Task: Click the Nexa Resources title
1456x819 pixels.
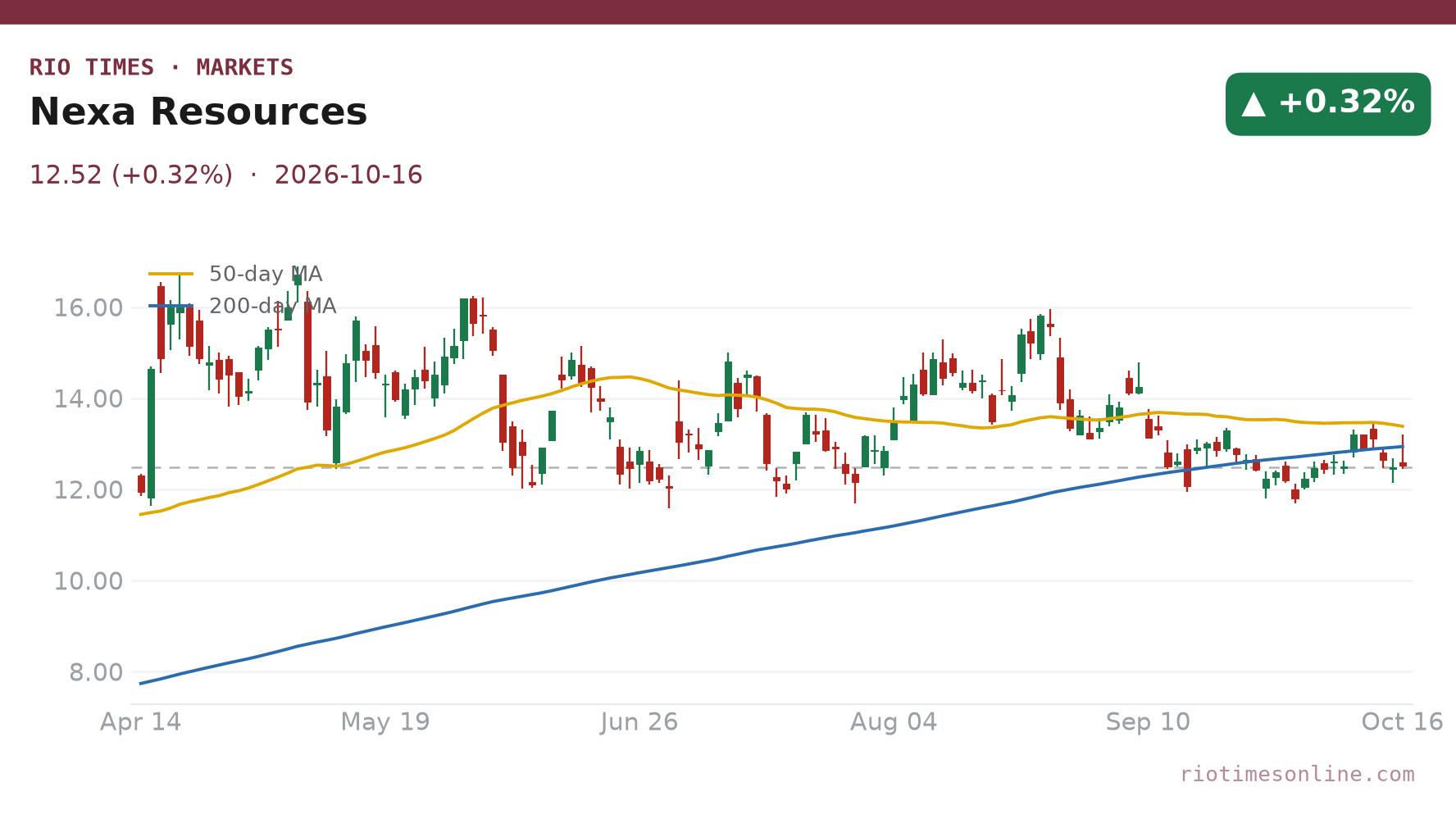Action: coord(198,111)
